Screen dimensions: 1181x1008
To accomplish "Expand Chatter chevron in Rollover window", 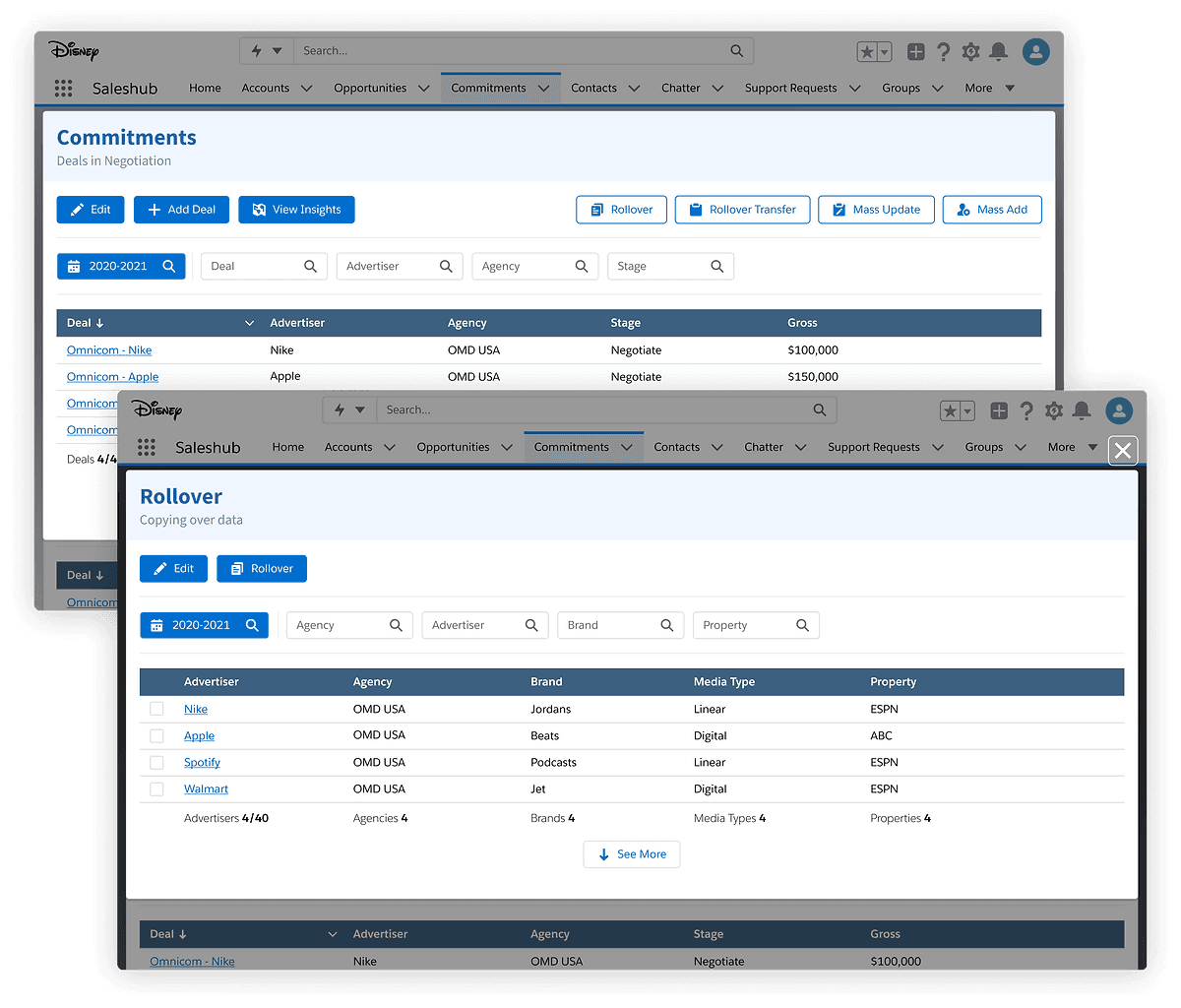I will point(801,447).
